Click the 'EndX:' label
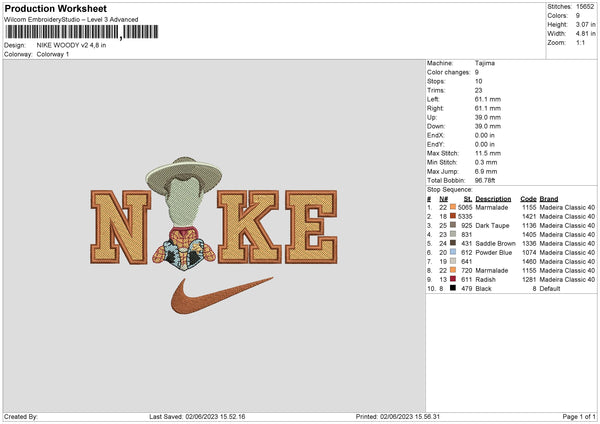The image size is (600, 424). click(x=435, y=135)
